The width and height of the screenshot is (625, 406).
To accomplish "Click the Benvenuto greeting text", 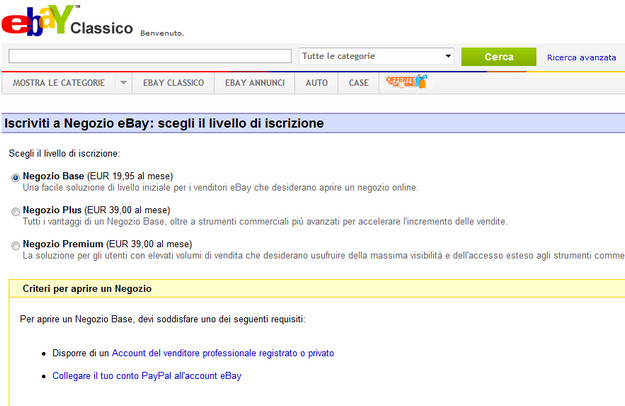I will [162, 33].
